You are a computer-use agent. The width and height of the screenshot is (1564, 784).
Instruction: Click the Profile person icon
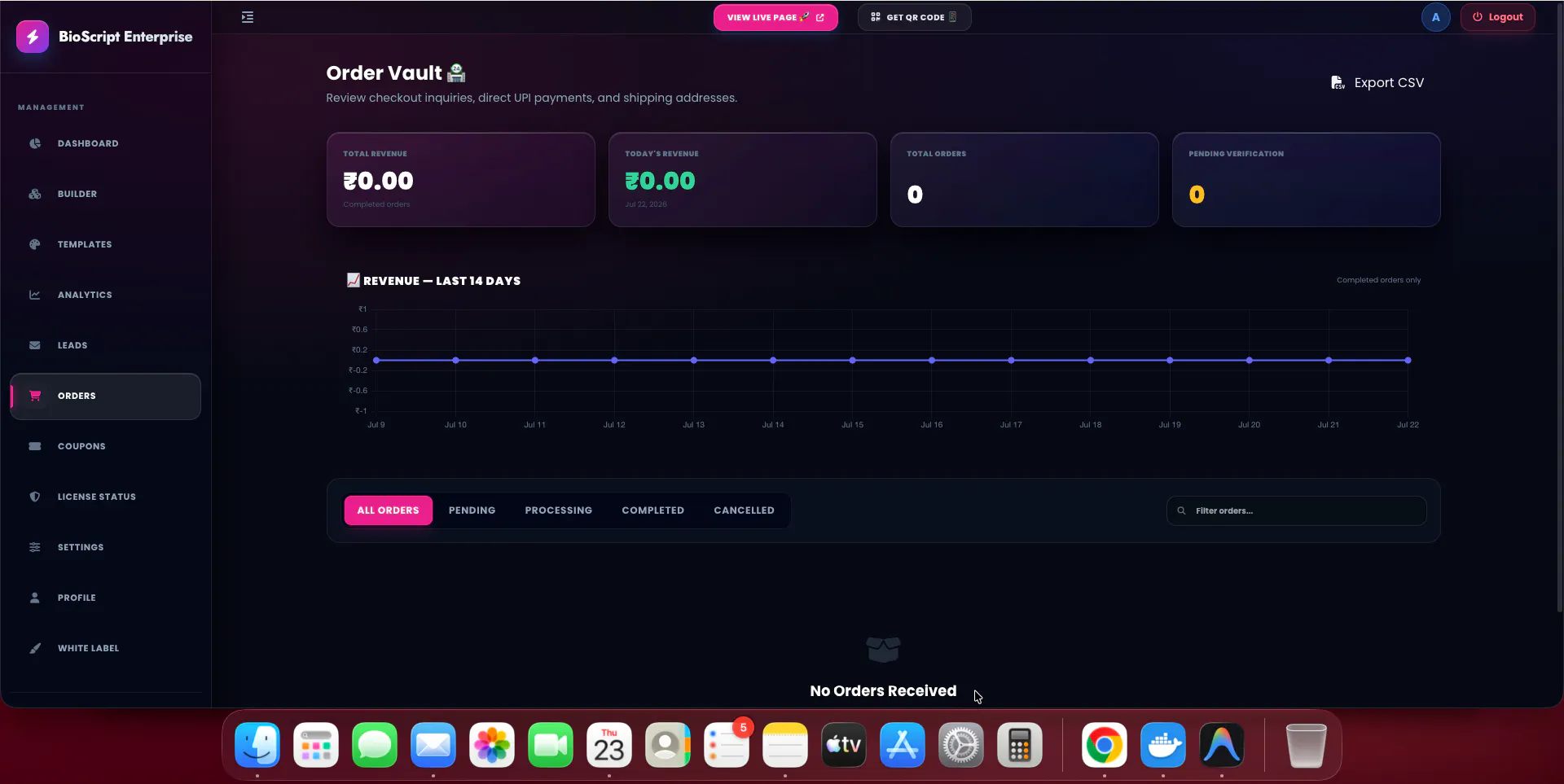[35, 598]
